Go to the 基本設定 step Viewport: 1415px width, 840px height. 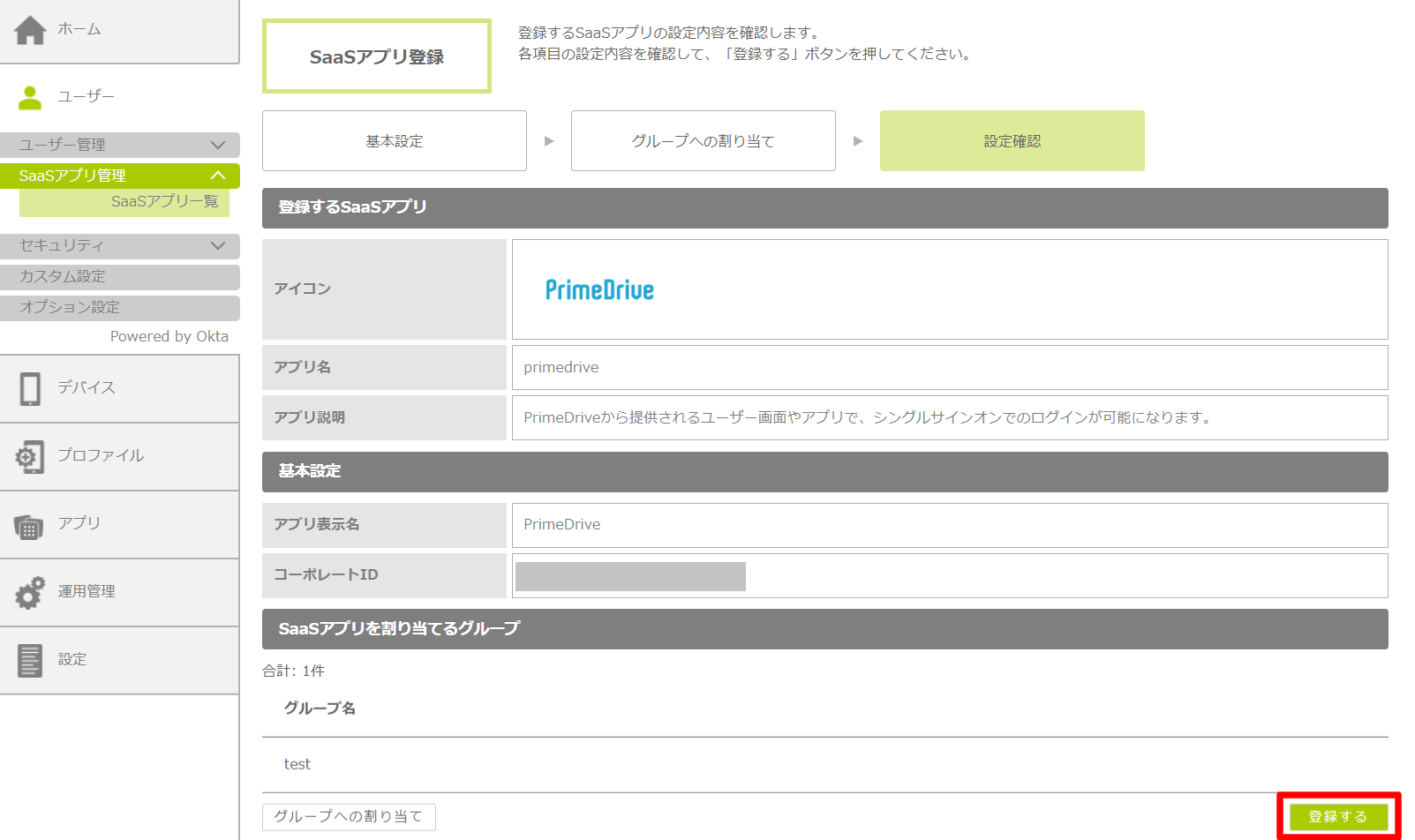395,140
